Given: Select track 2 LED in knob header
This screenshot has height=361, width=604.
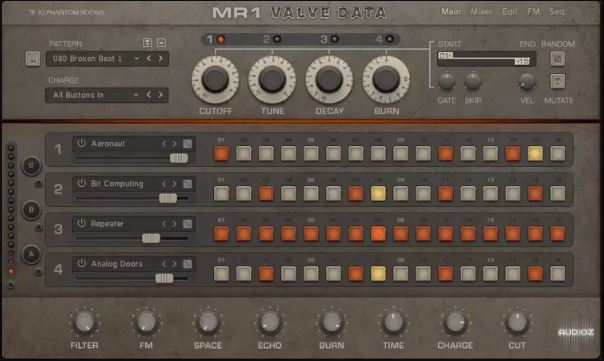Looking at the screenshot, I should click(277, 39).
